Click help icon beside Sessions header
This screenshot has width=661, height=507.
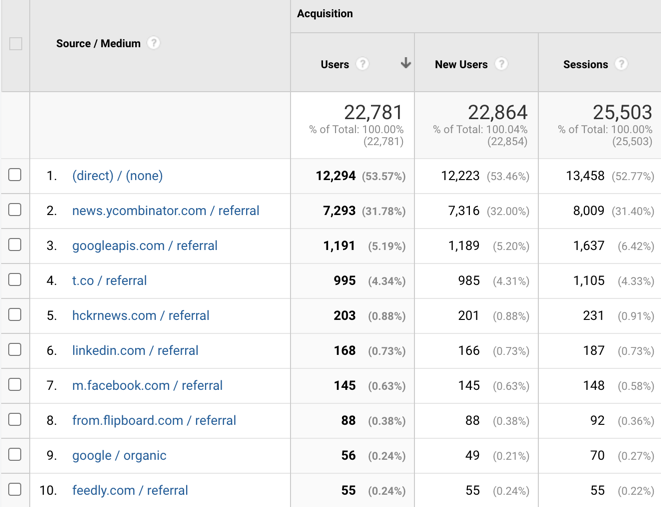tap(621, 64)
